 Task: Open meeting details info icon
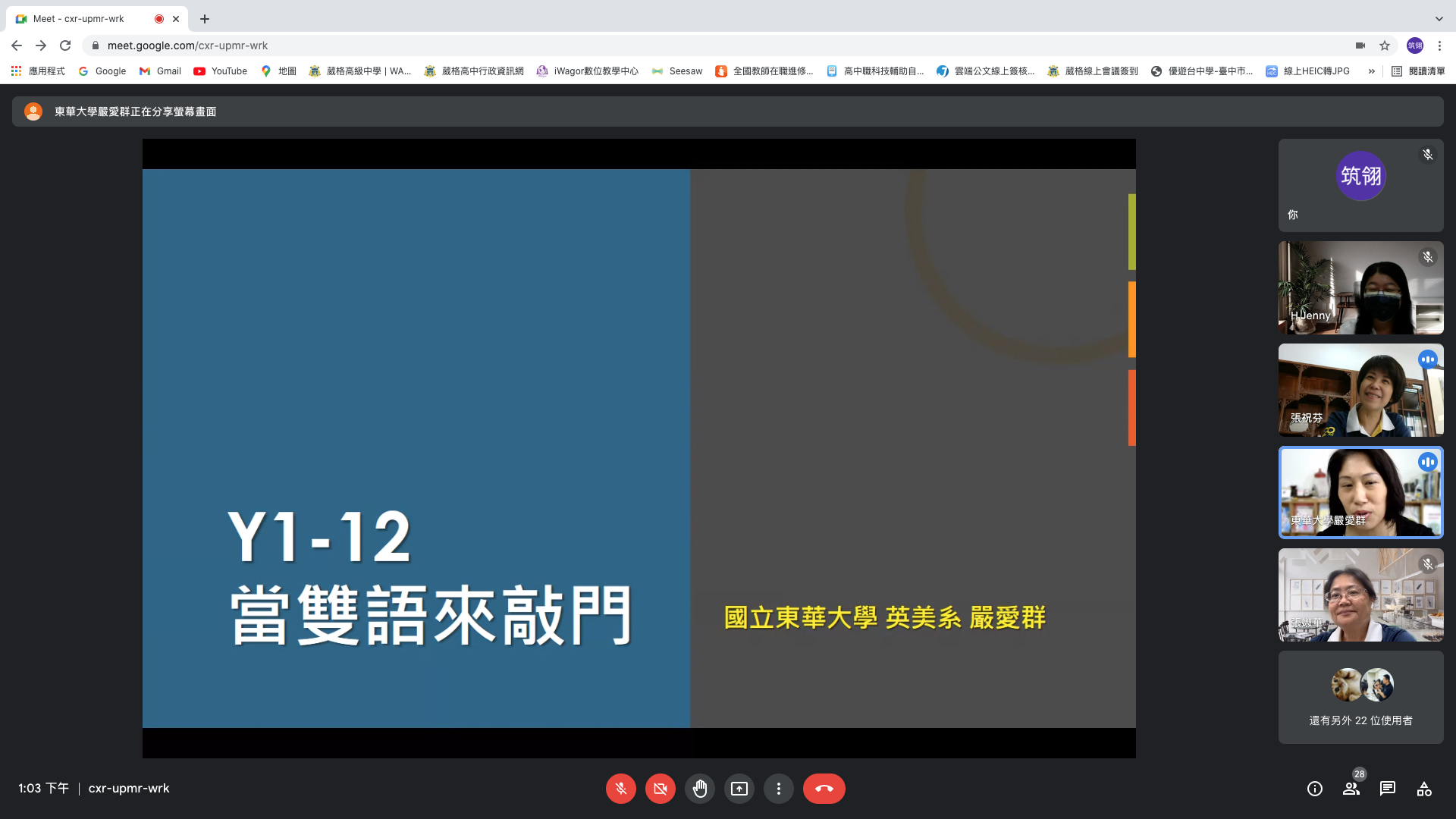click(x=1314, y=789)
